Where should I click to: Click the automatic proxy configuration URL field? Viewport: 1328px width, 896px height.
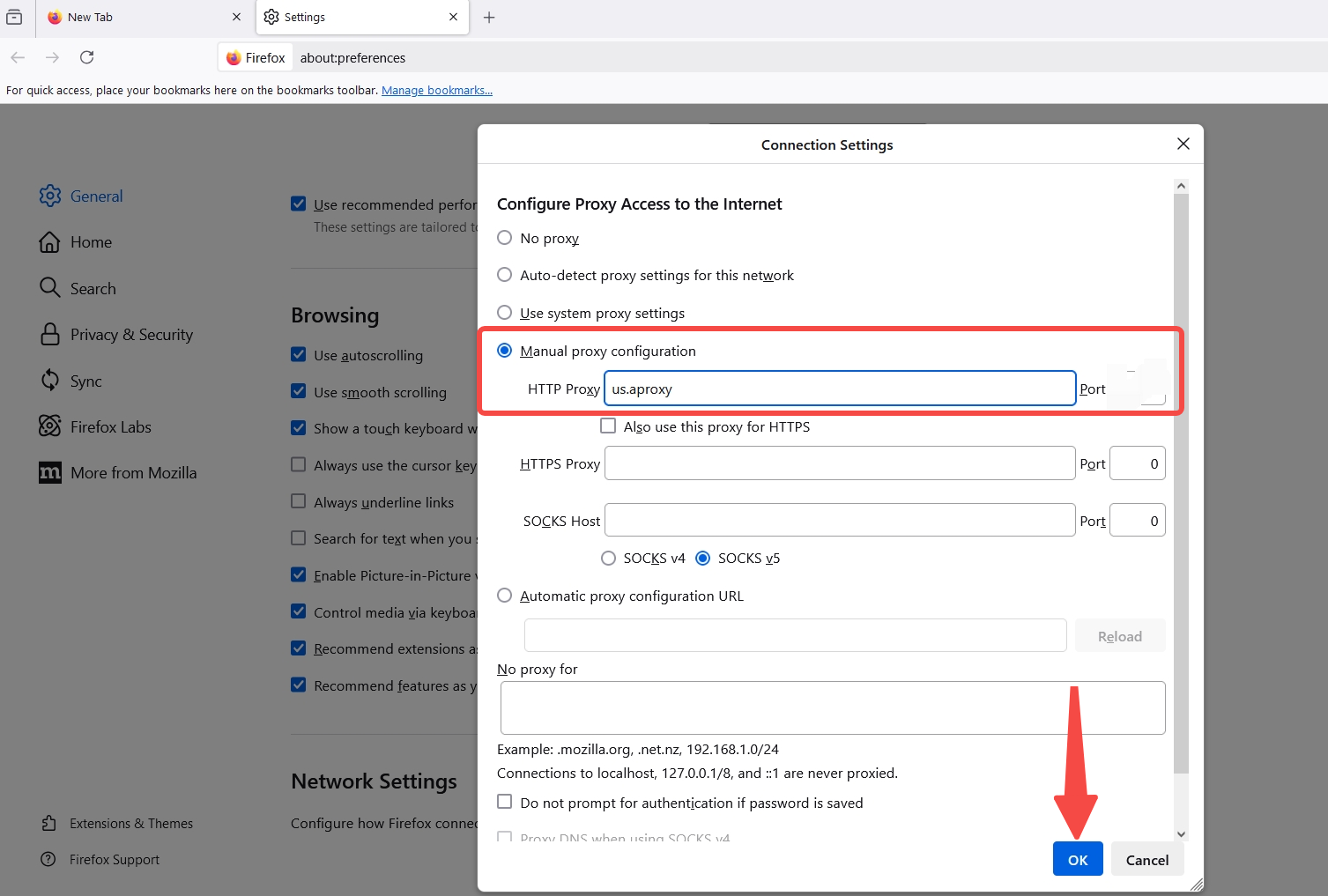coord(796,635)
